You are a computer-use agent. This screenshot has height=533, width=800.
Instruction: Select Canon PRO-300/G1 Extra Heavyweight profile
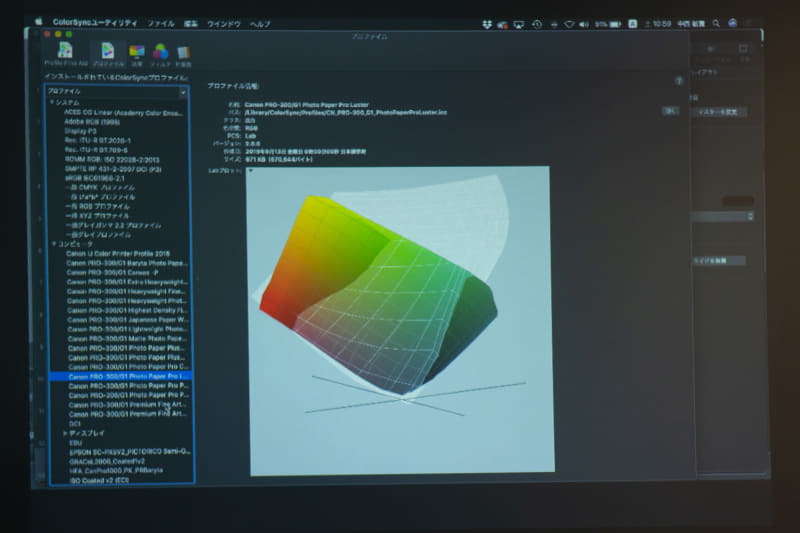128,282
